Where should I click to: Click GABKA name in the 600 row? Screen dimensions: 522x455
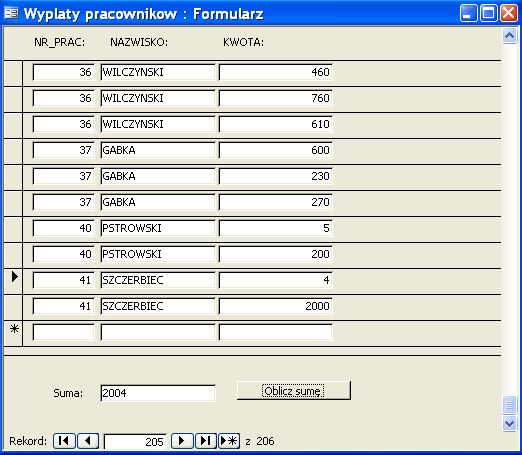point(158,150)
